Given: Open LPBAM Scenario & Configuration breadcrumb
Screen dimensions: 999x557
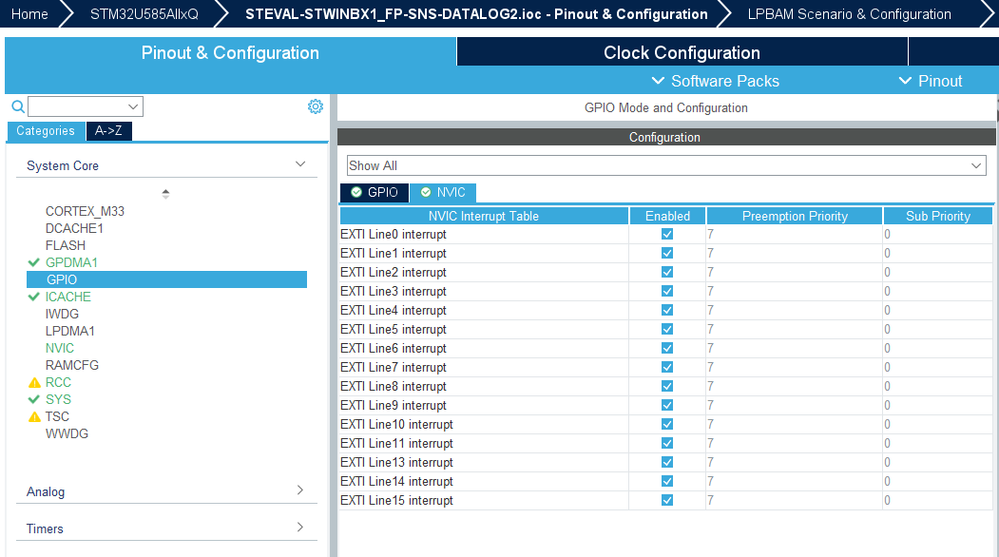Looking at the screenshot, I should pos(849,14).
